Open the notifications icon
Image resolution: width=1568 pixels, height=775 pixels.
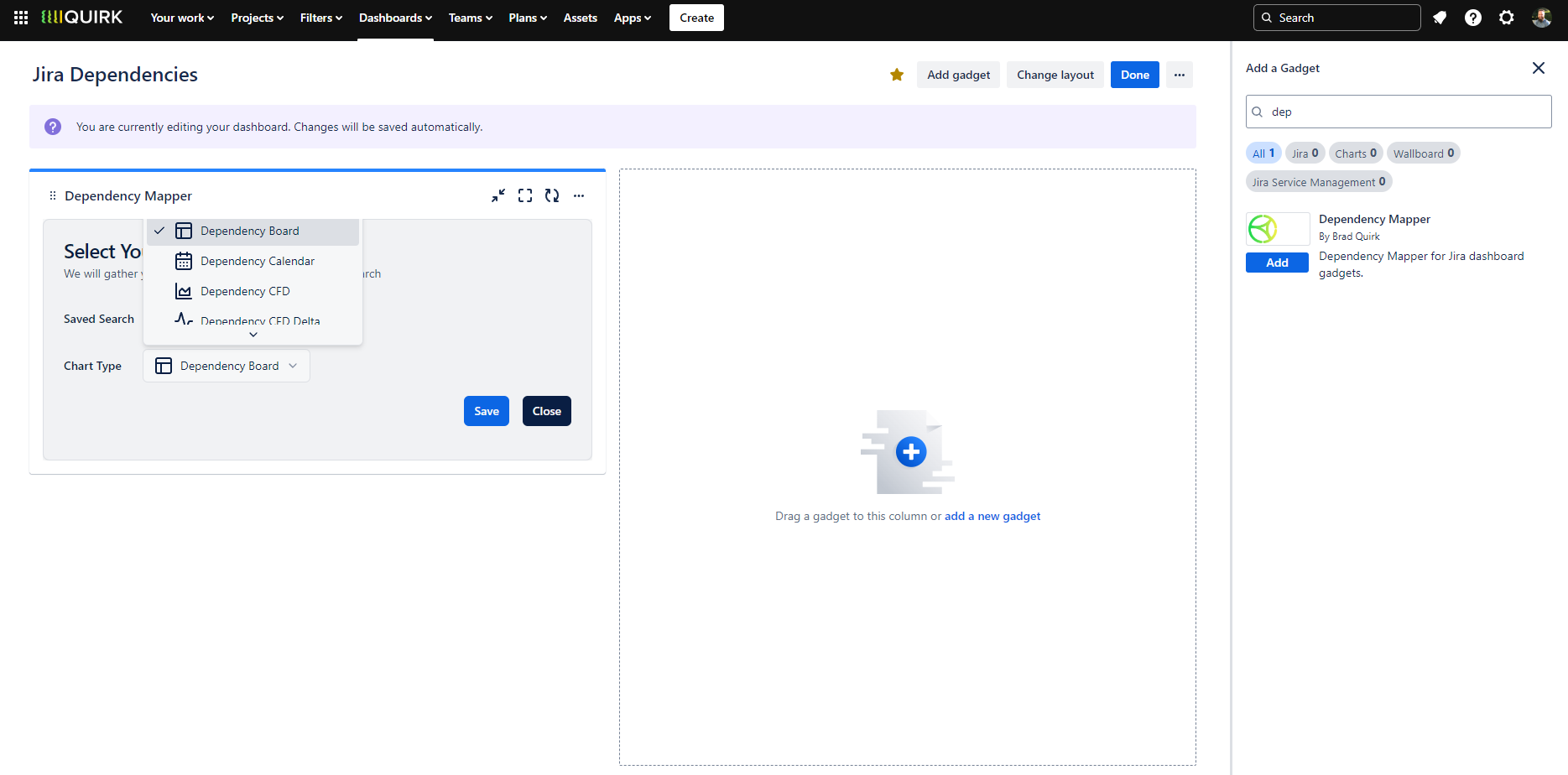(1440, 18)
